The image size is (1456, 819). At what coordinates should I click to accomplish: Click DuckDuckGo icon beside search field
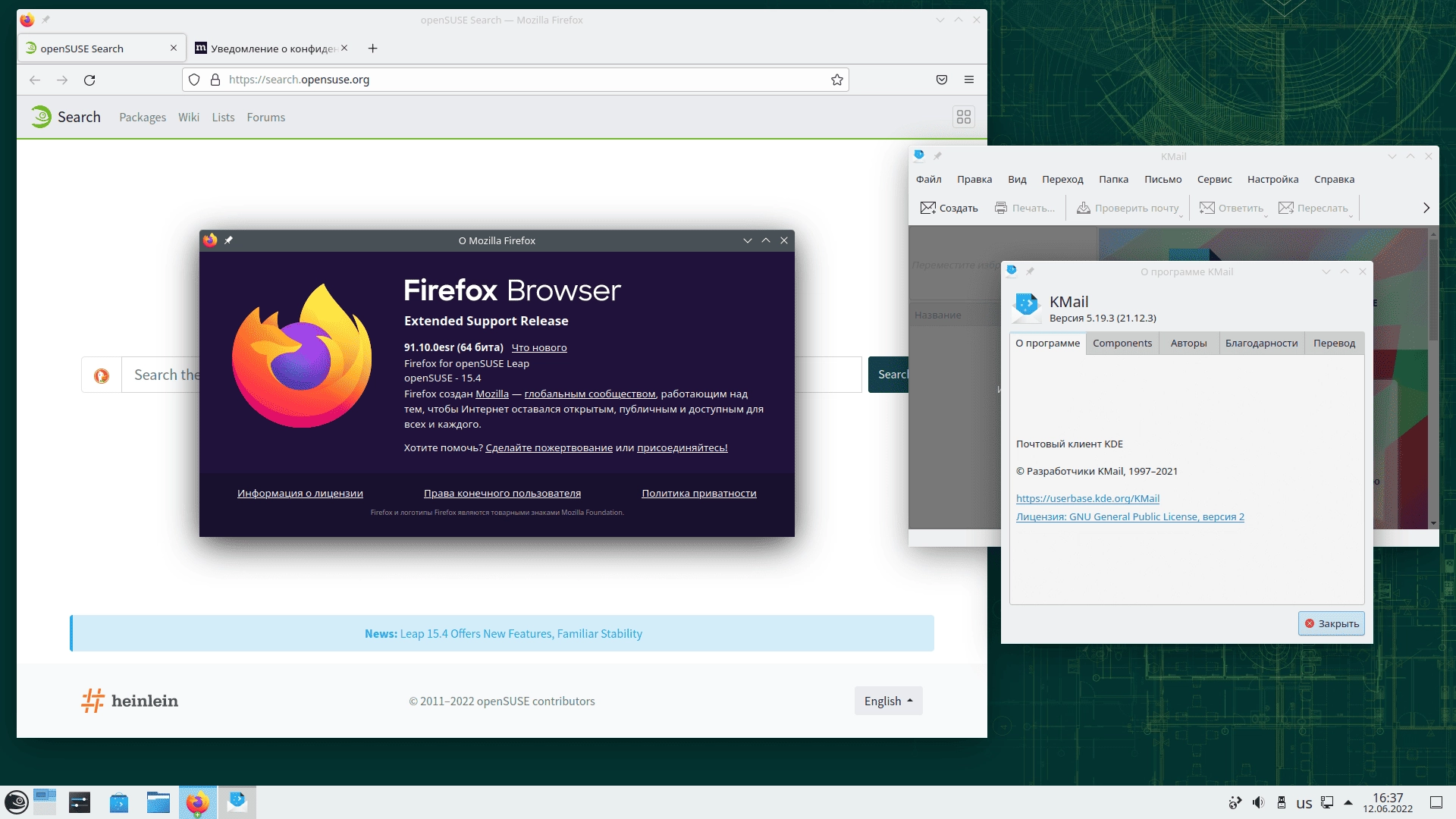pyautogui.click(x=102, y=375)
